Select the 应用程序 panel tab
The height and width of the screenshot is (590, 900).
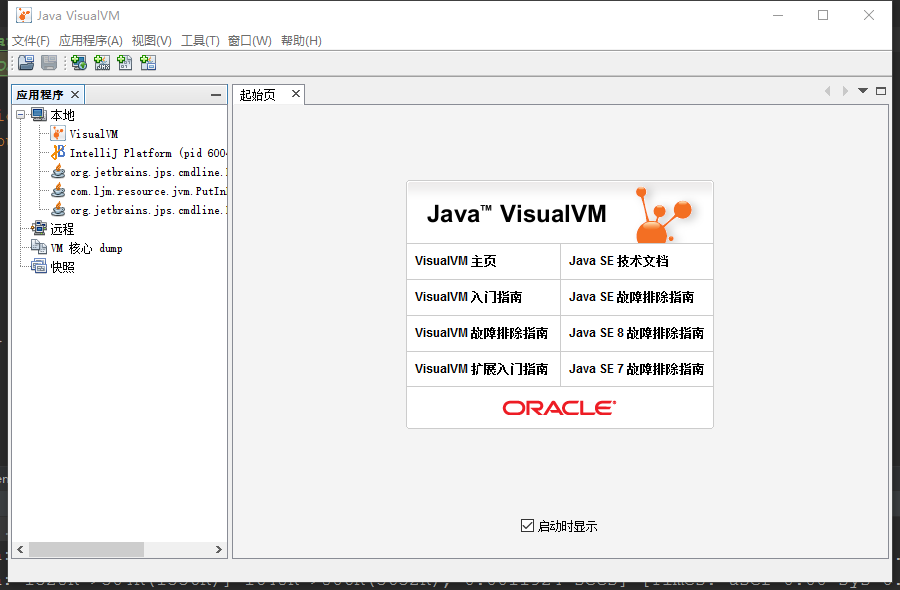(x=40, y=95)
